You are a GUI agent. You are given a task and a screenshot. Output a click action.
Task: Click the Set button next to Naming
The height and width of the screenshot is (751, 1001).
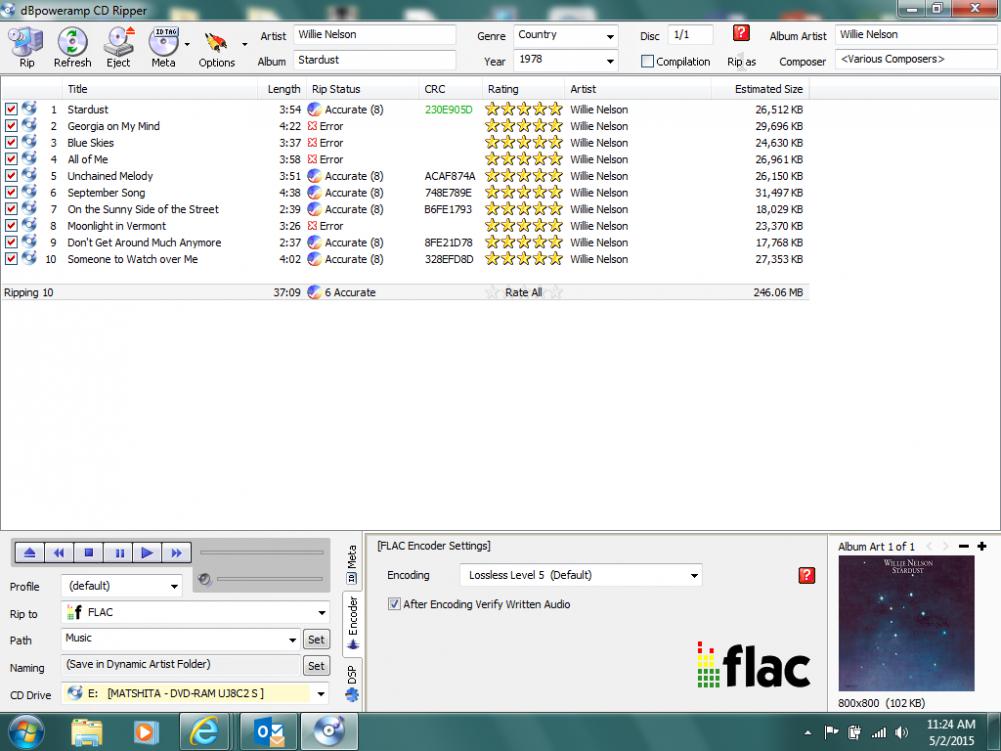click(x=316, y=666)
